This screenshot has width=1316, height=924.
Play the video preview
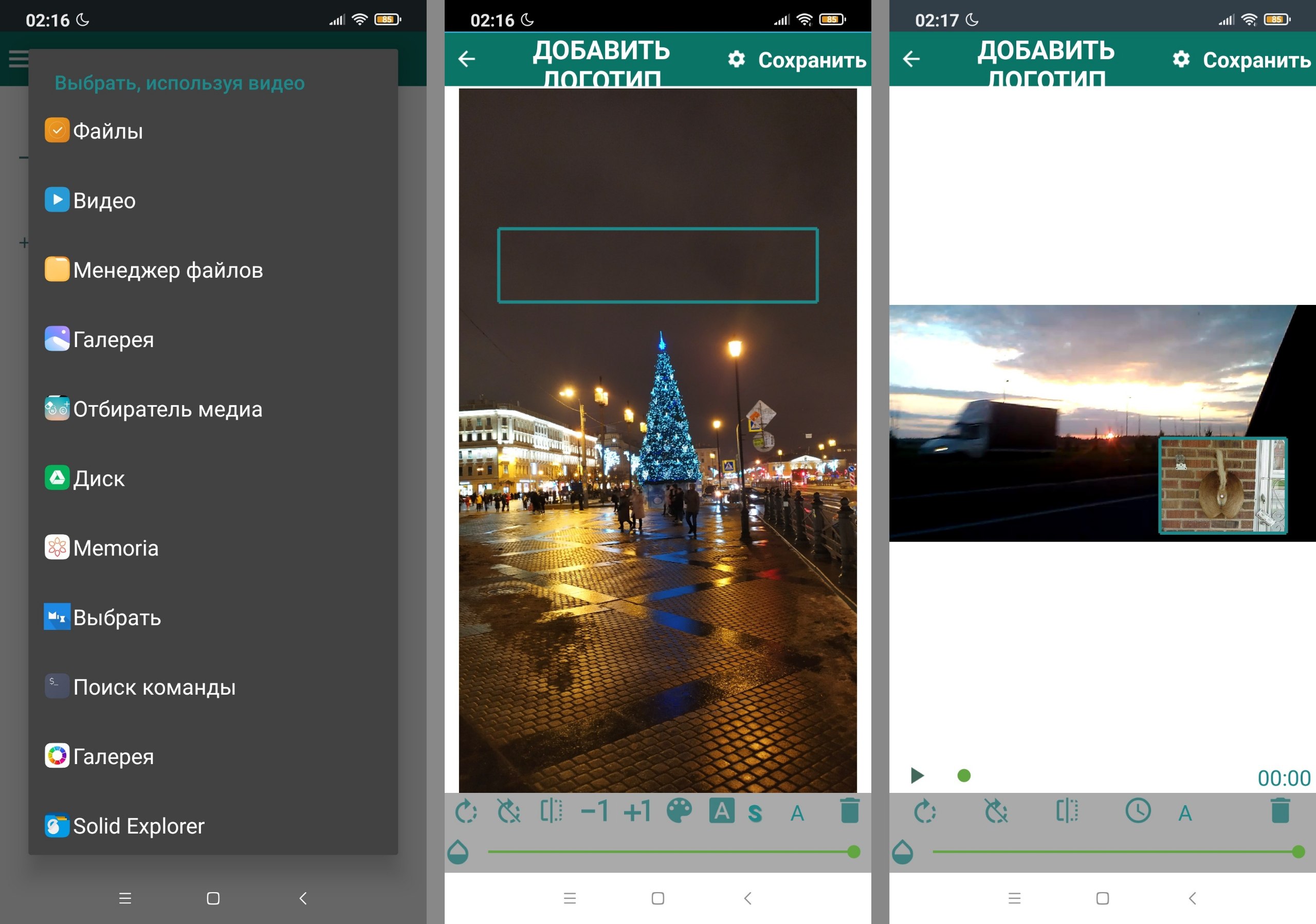(x=917, y=775)
